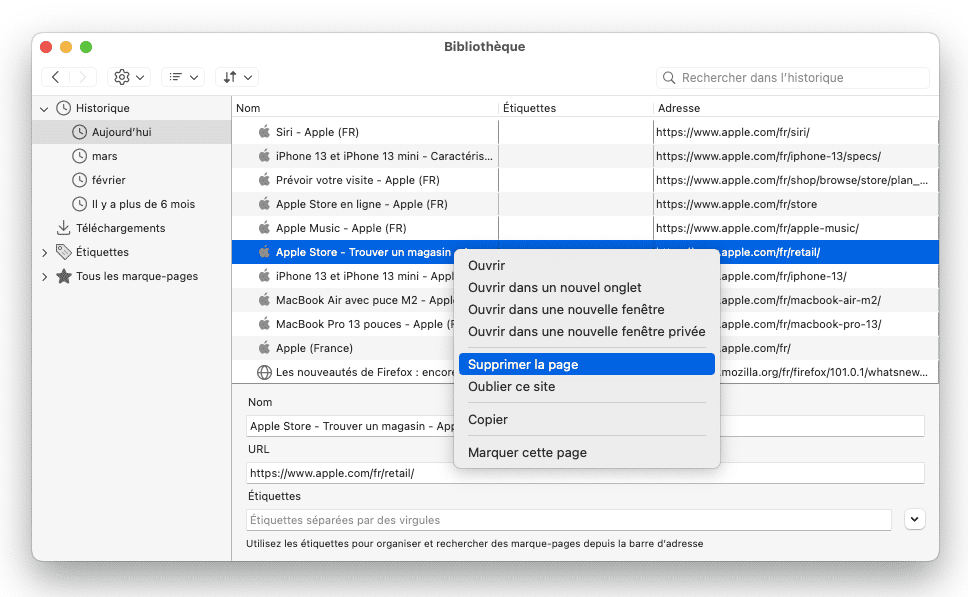Viewport: 968px width, 597px height.
Task: Go forward using the right arrow button
Action: (83, 77)
